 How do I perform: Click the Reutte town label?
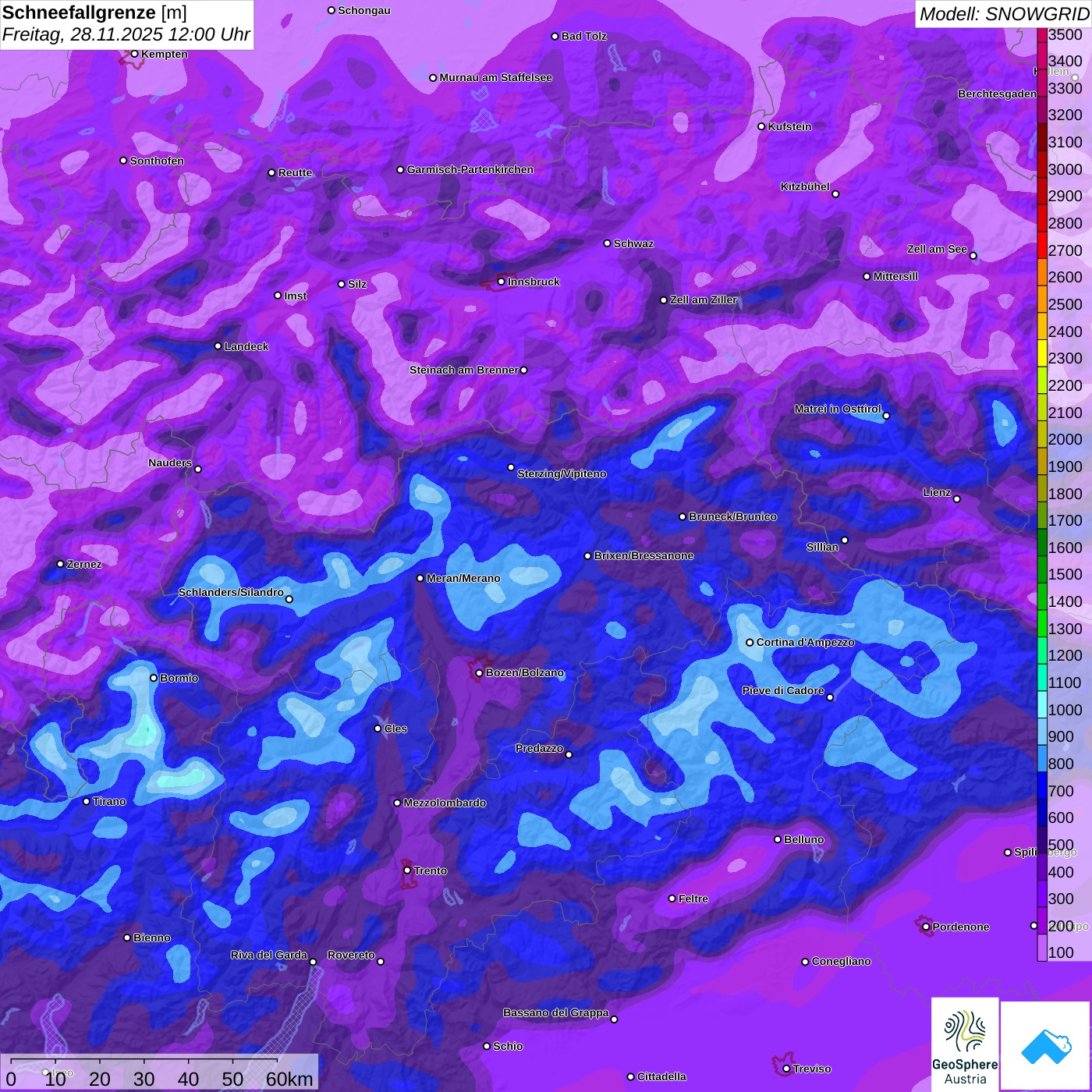pos(295,172)
